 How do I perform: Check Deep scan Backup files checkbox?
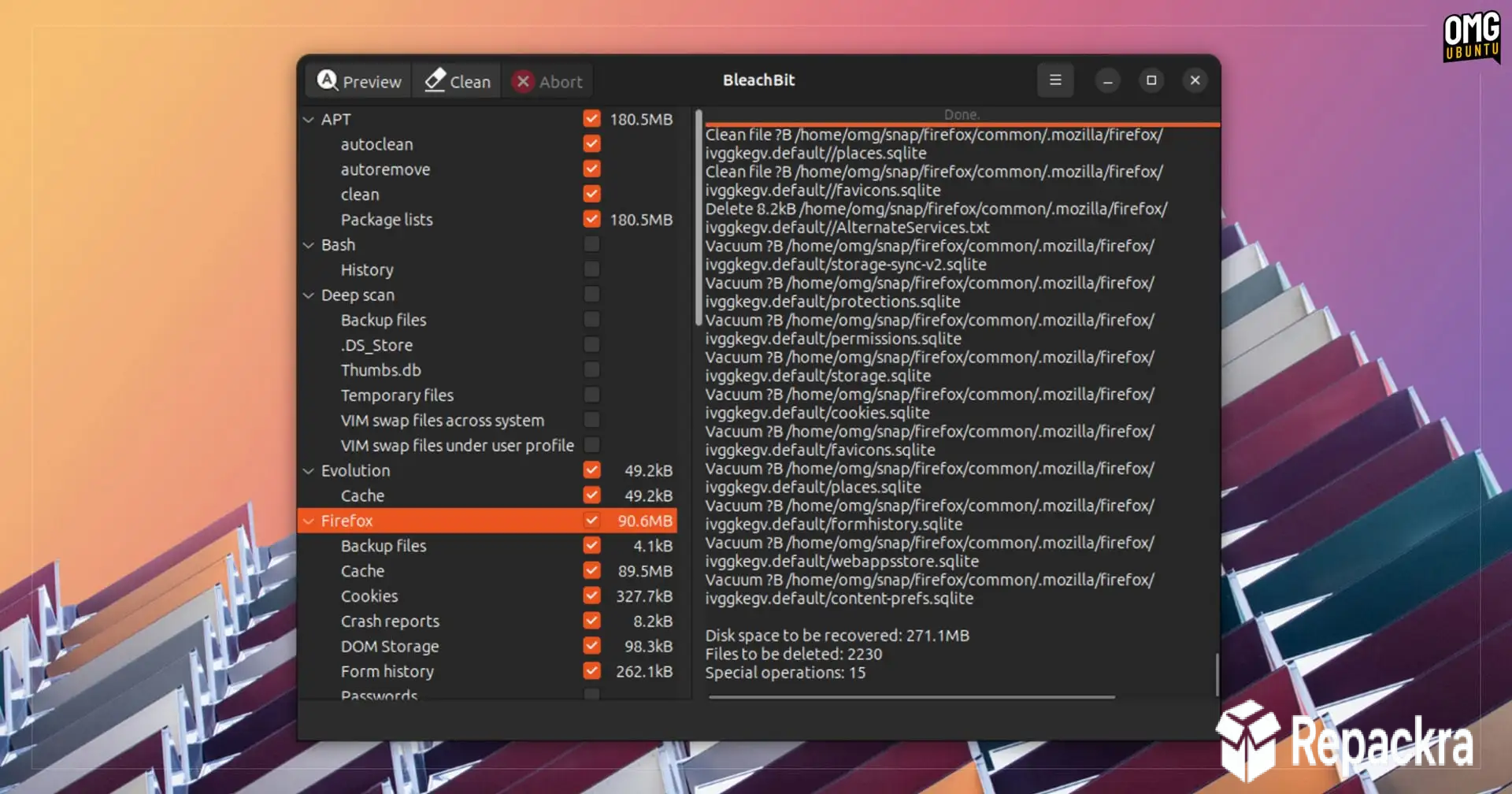tap(591, 319)
